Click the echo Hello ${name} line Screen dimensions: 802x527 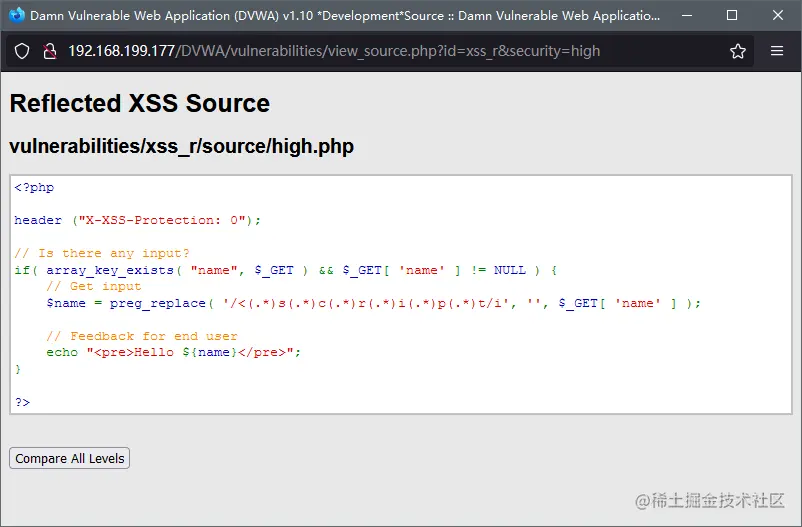[x=173, y=352]
